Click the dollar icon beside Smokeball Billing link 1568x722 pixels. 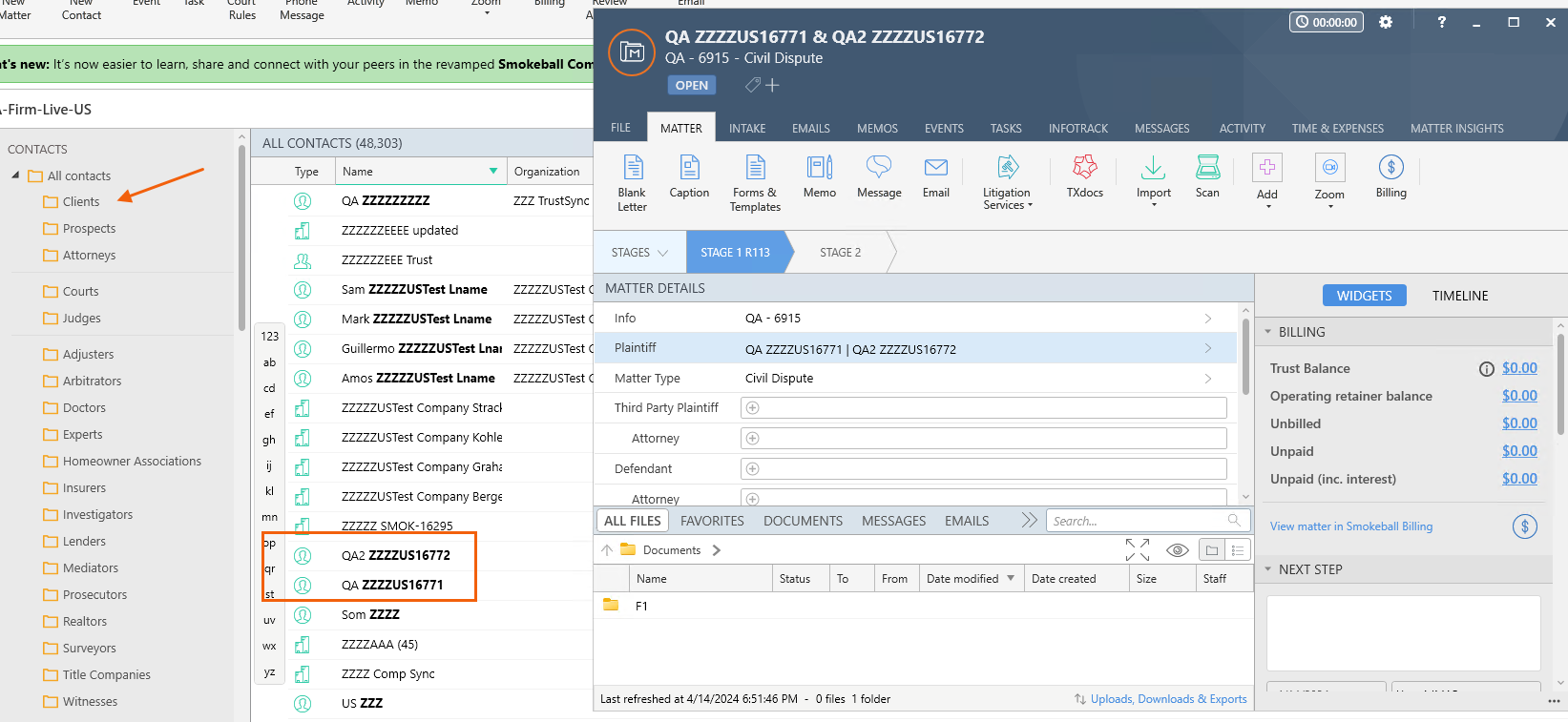pyautogui.click(x=1524, y=526)
